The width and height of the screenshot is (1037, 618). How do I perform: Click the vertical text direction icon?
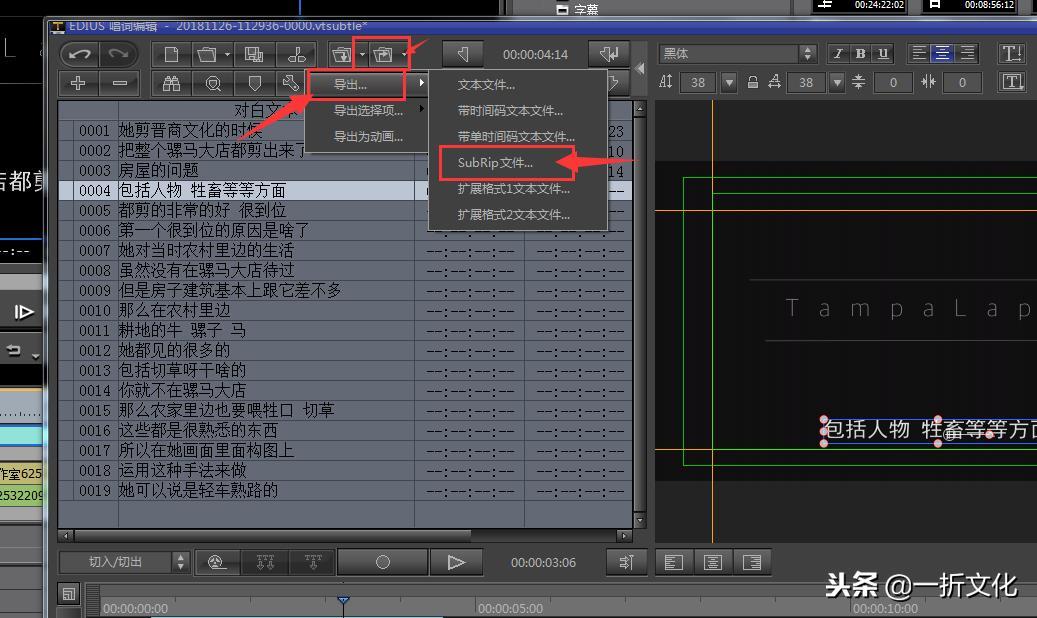point(1012,54)
